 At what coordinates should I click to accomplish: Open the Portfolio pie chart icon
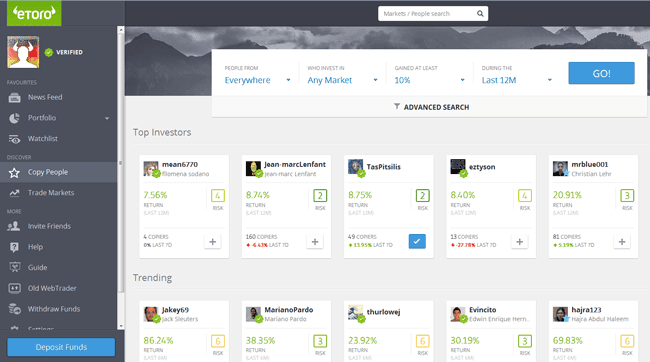point(15,118)
